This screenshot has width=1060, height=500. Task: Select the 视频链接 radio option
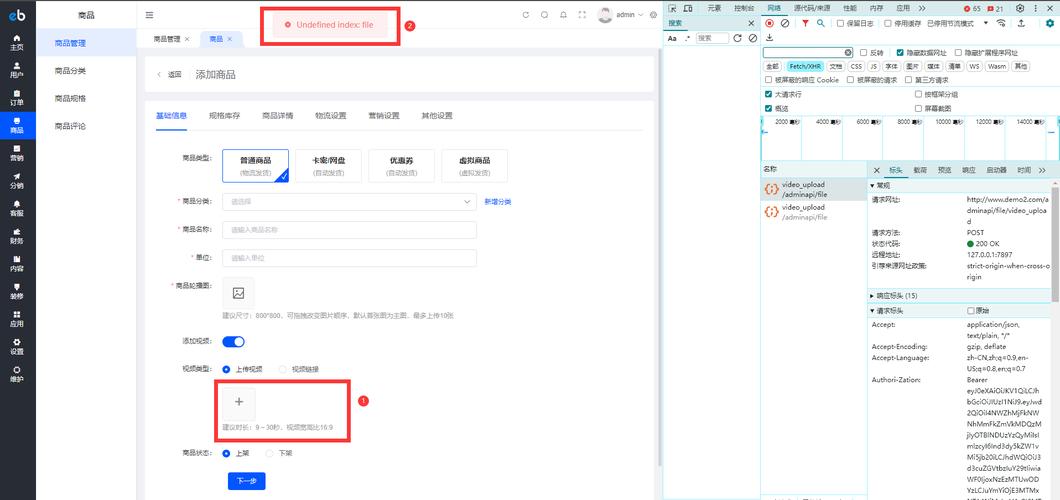(283, 370)
